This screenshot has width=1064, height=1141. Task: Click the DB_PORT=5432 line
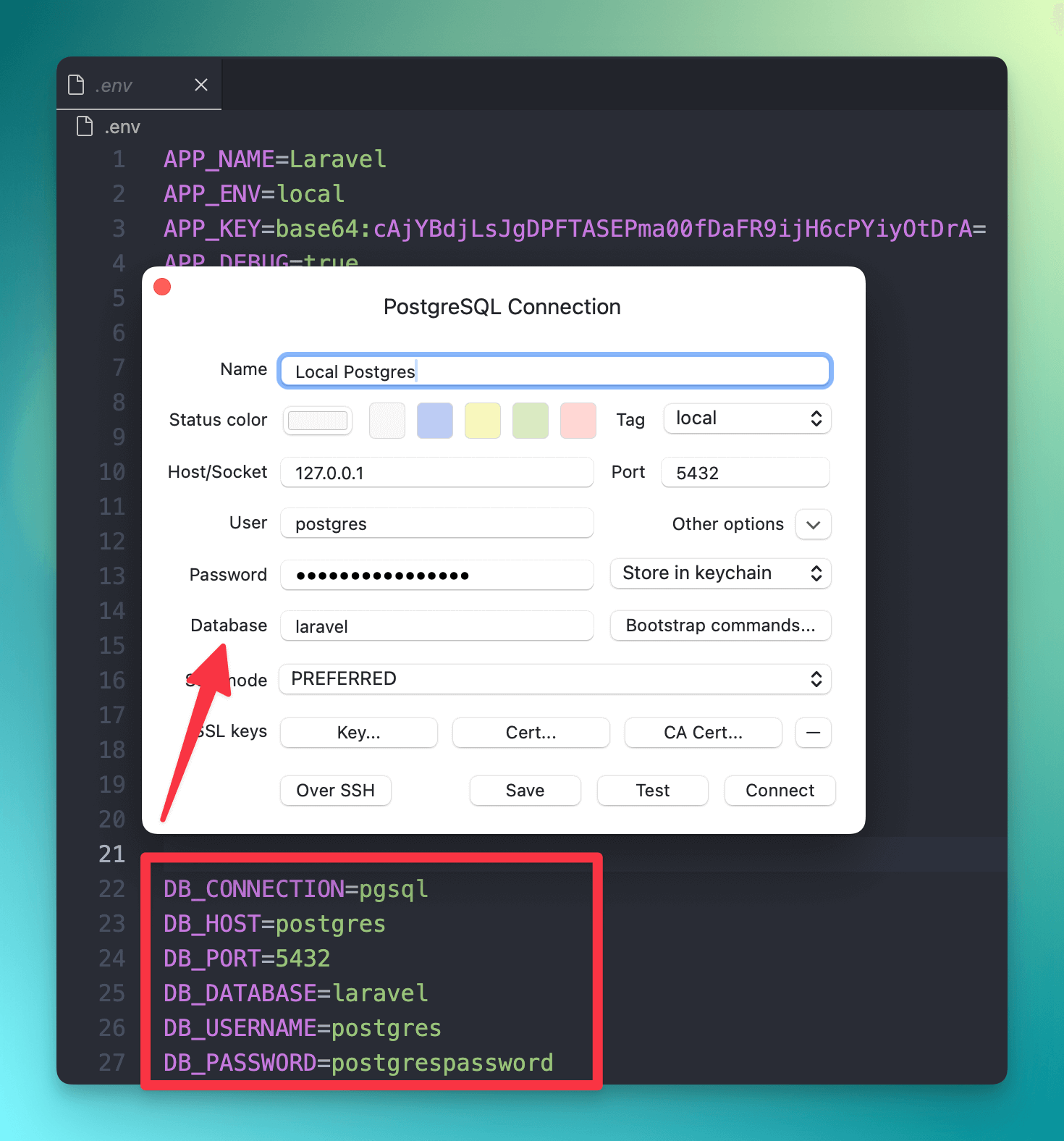pyautogui.click(x=247, y=959)
